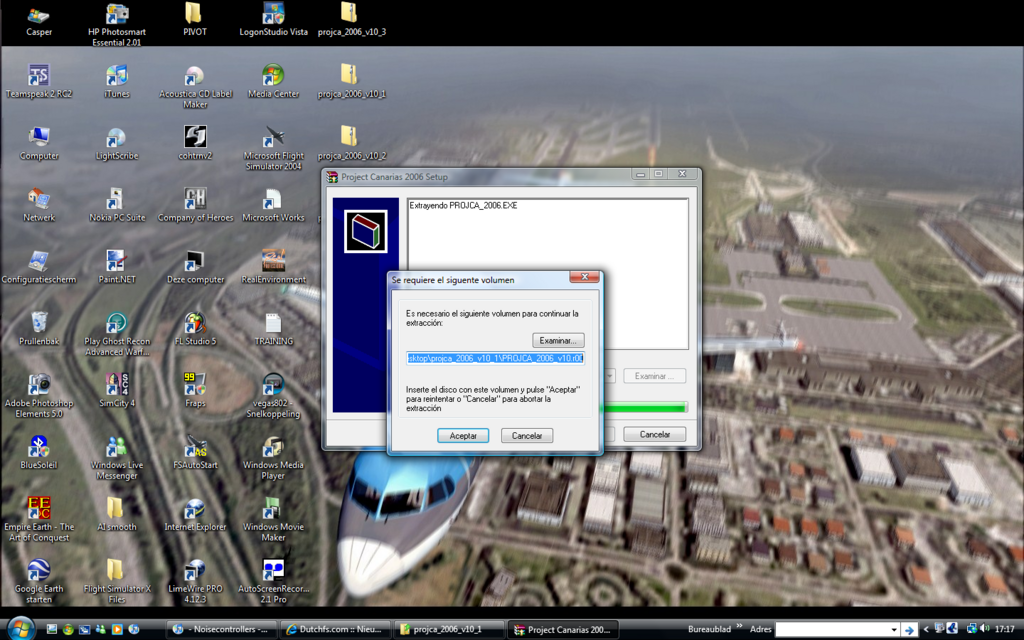The height and width of the screenshot is (640, 1024).
Task: Click the volume speaker tray icon
Action: click(985, 629)
